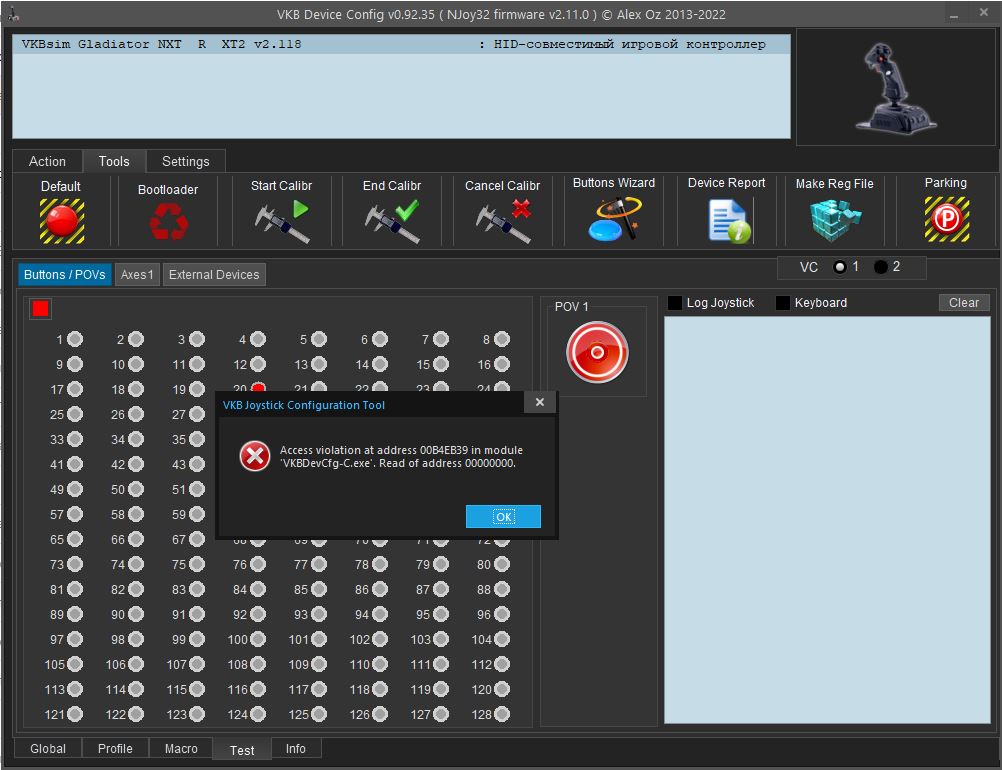Viewport: 1002px width, 770px height.
Task: Enable the Keyboard checkbox
Action: [x=783, y=303]
